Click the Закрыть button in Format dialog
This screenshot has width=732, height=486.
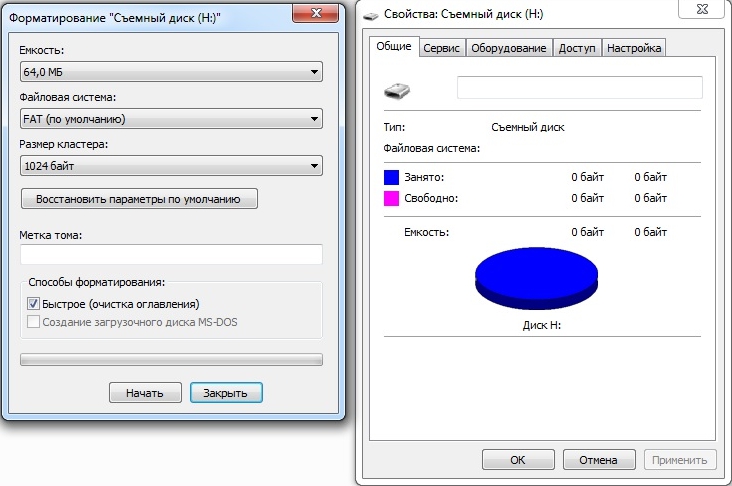pos(226,393)
